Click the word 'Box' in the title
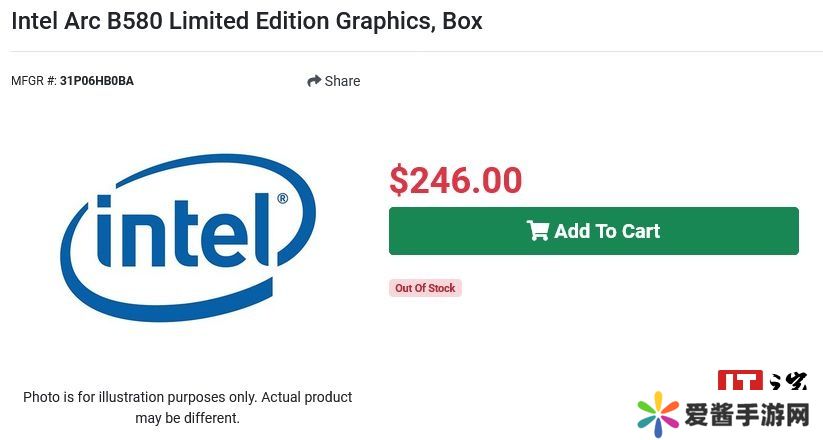Image resolution: width=823 pixels, height=440 pixels. point(462,21)
